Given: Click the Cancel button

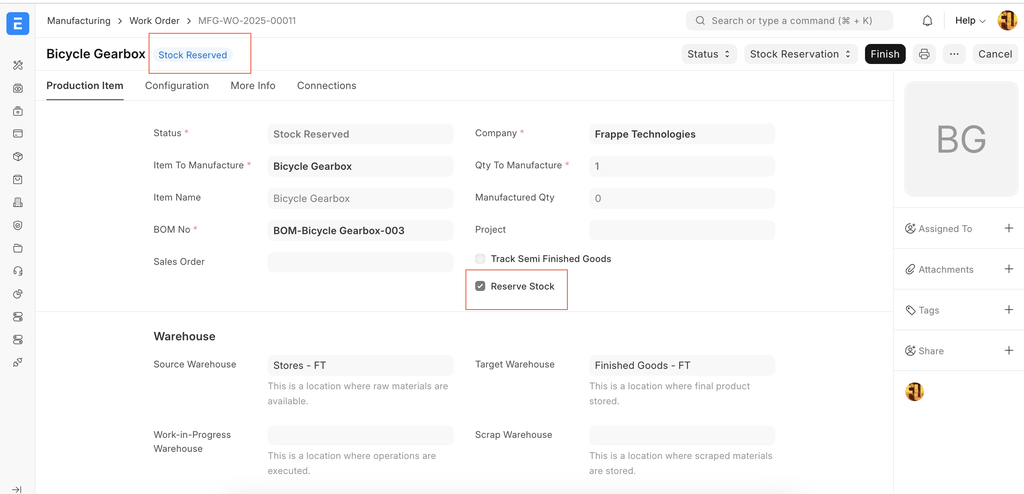Looking at the screenshot, I should 994,54.
